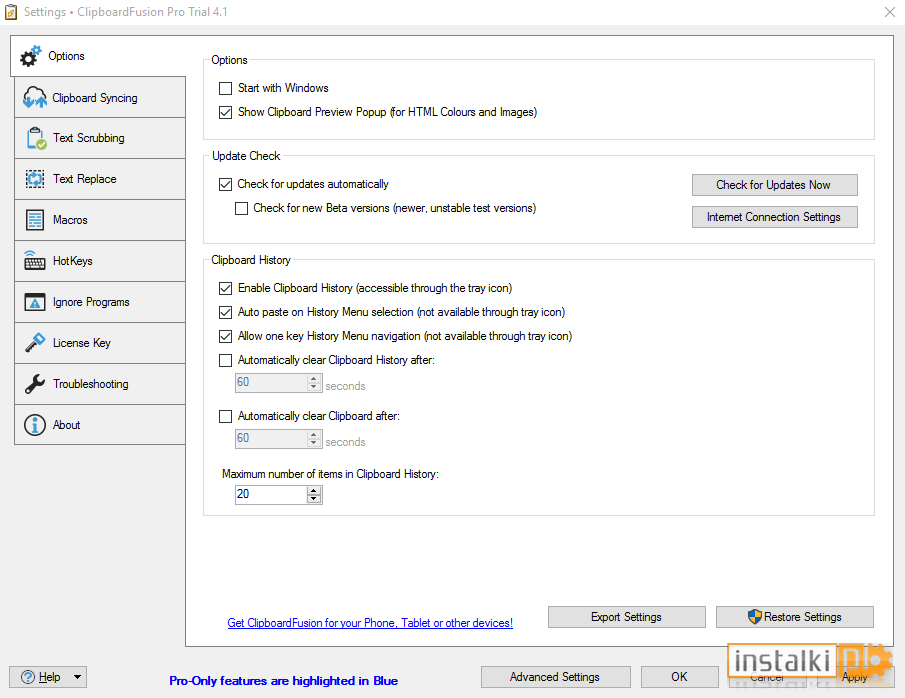
Task: Enable Check for new Beta versions
Action: (241, 208)
